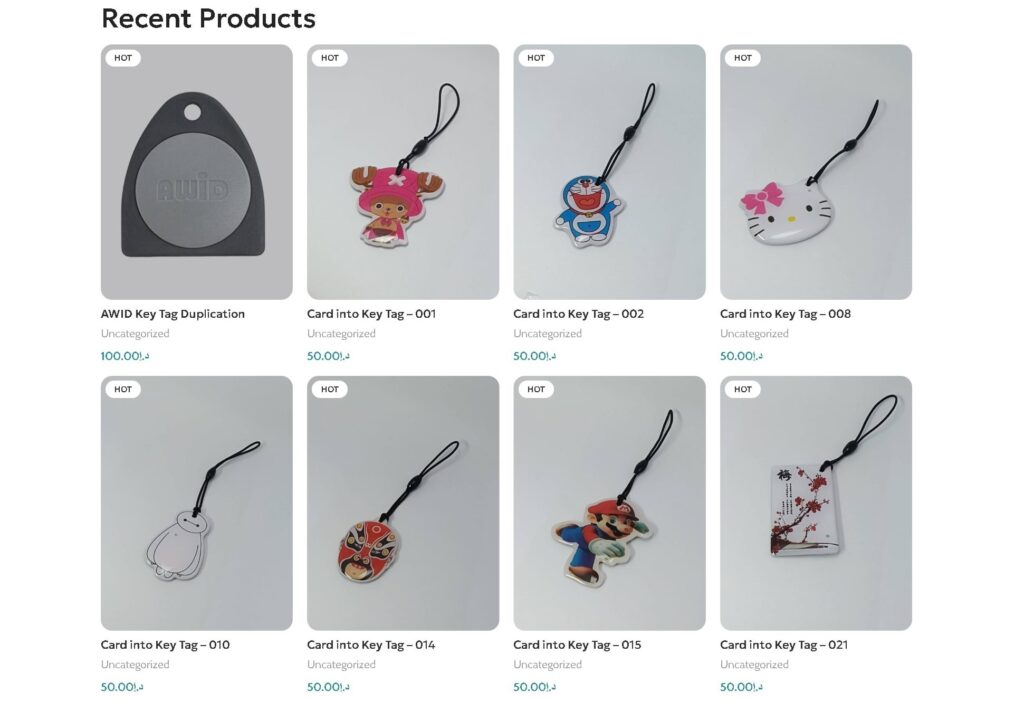Open the 'Card into Key Tag – 001' link
1024x701 pixels.
371,314
